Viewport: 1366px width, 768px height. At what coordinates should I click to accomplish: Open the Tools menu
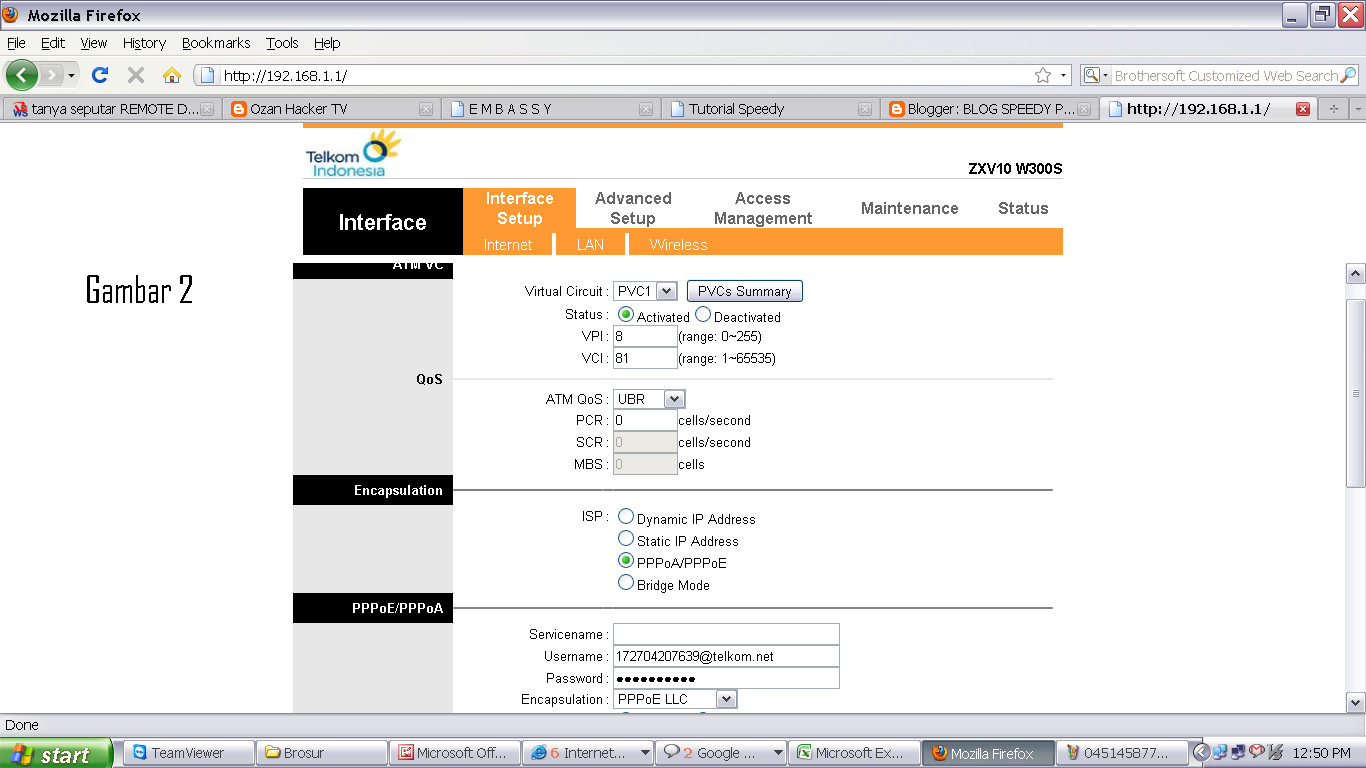(282, 43)
